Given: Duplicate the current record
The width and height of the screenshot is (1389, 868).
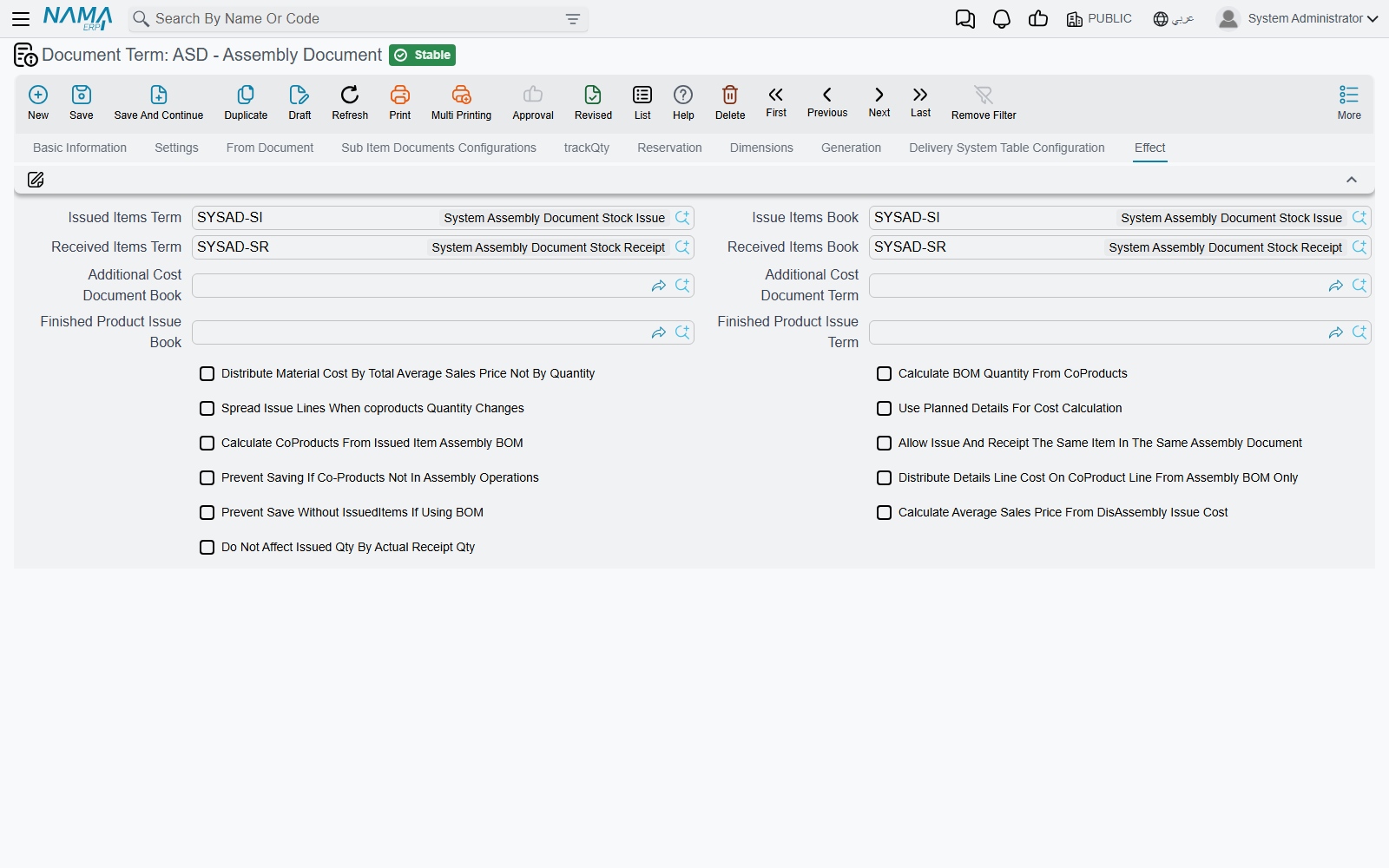Looking at the screenshot, I should [x=246, y=102].
